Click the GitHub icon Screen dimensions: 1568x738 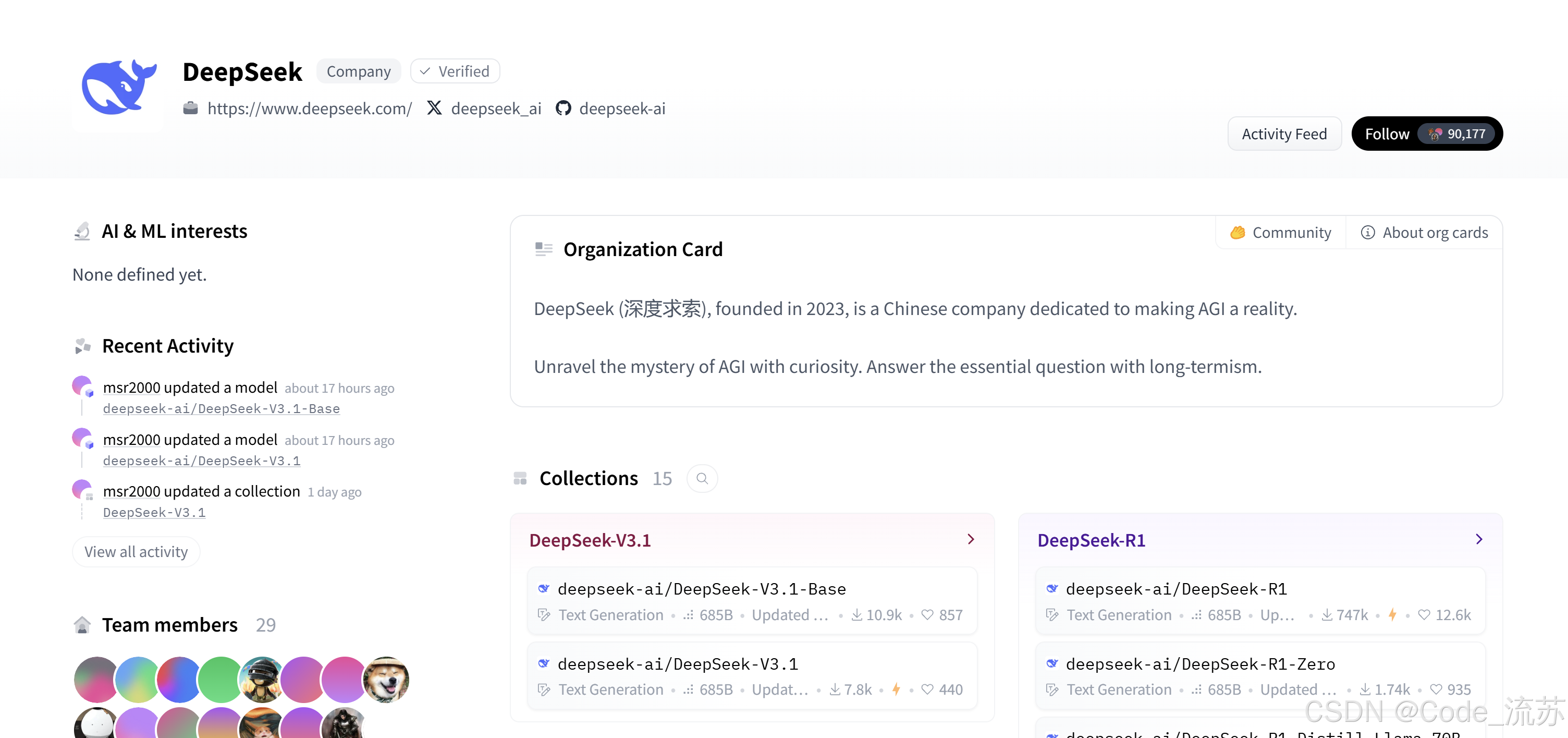point(563,108)
